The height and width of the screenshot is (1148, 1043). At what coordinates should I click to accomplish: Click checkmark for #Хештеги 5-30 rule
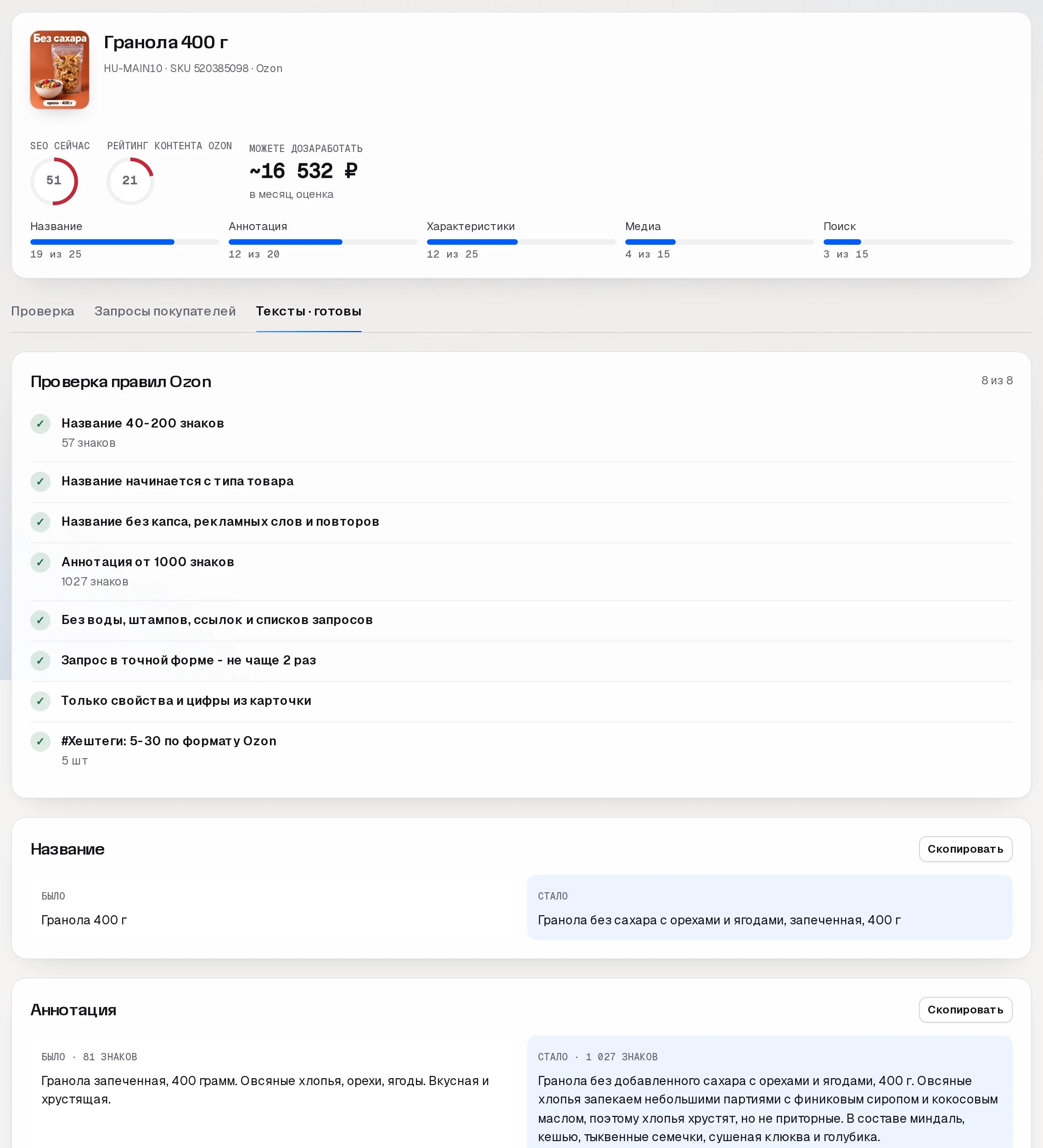coord(40,742)
